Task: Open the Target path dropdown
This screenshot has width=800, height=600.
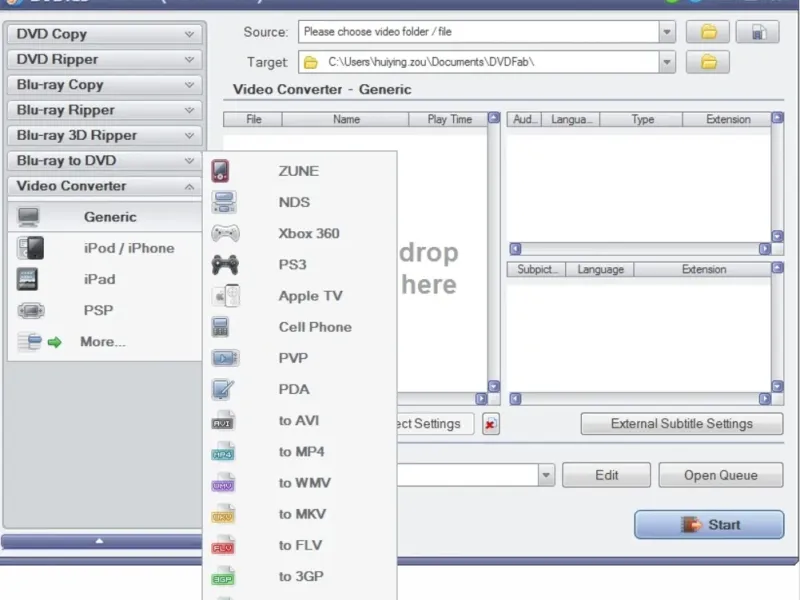Action: (667, 62)
